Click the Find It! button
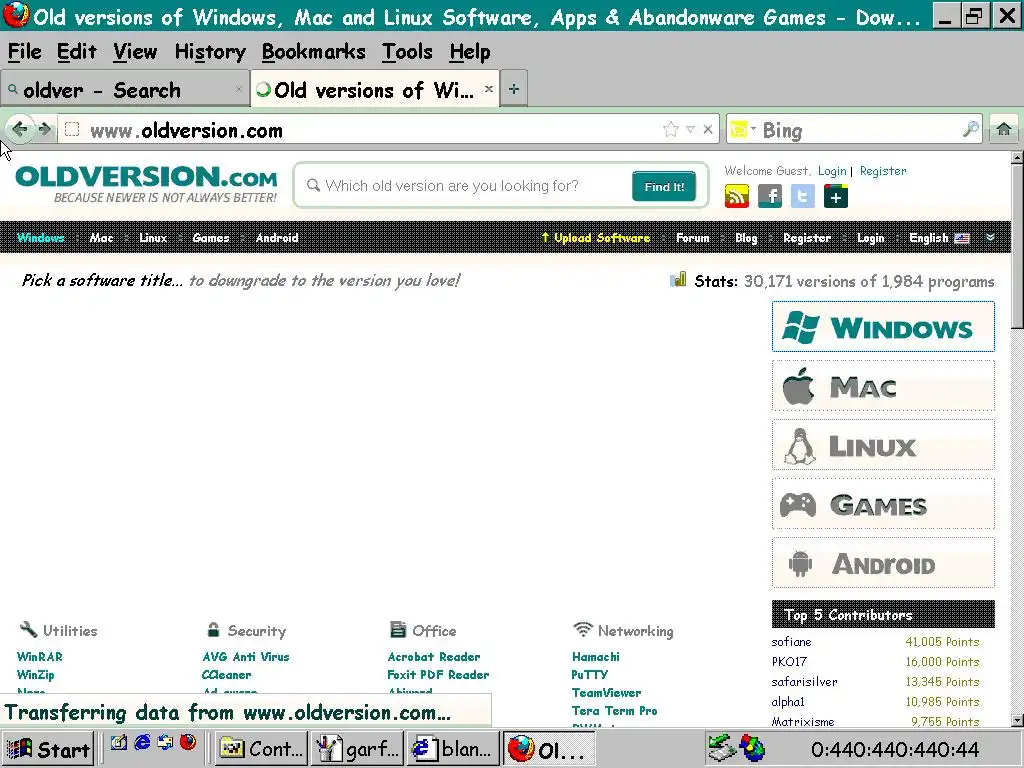Screen dimensions: 1024x768 coord(664,187)
